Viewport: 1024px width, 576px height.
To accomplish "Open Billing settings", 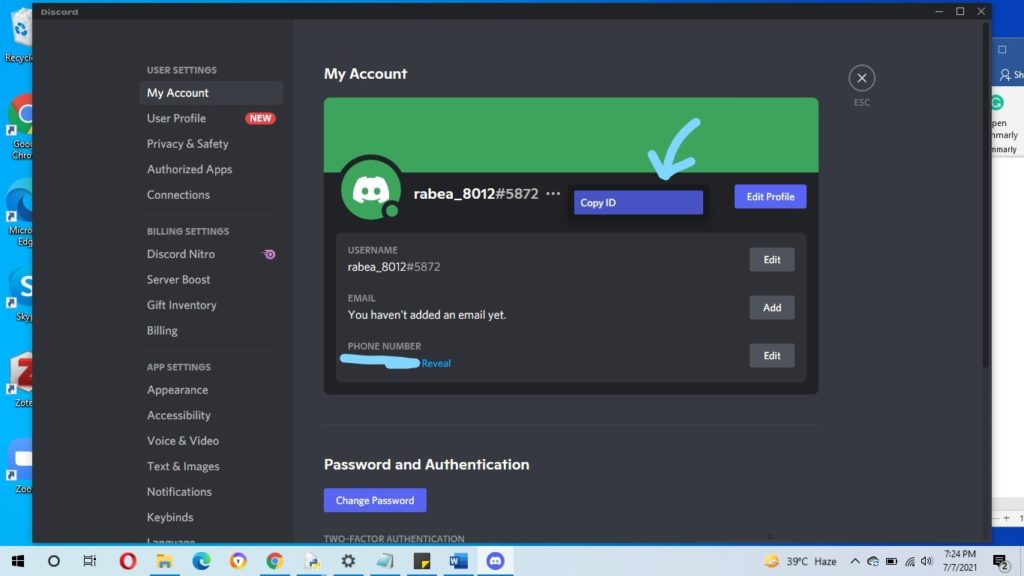I will (x=211, y=330).
